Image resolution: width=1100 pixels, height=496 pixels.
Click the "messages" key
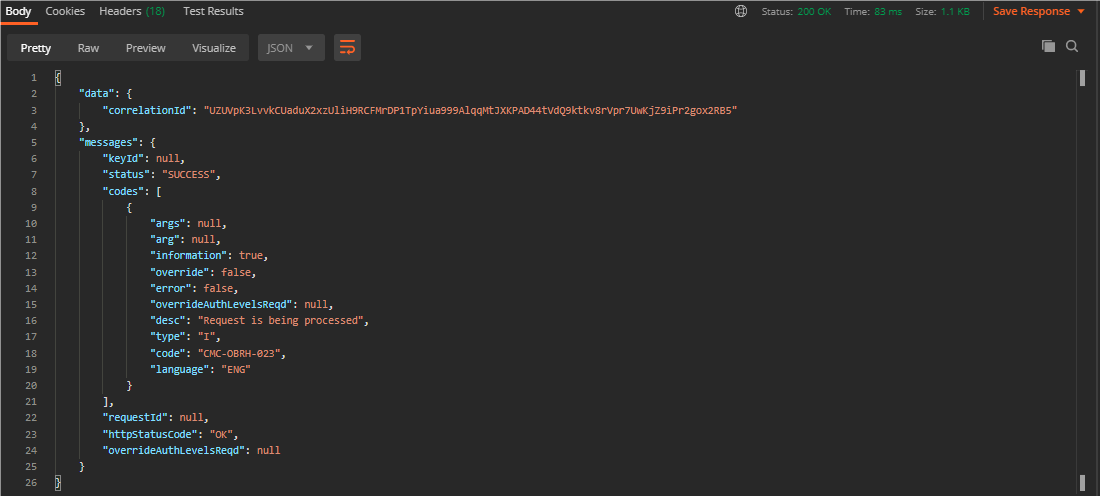[x=109, y=142]
